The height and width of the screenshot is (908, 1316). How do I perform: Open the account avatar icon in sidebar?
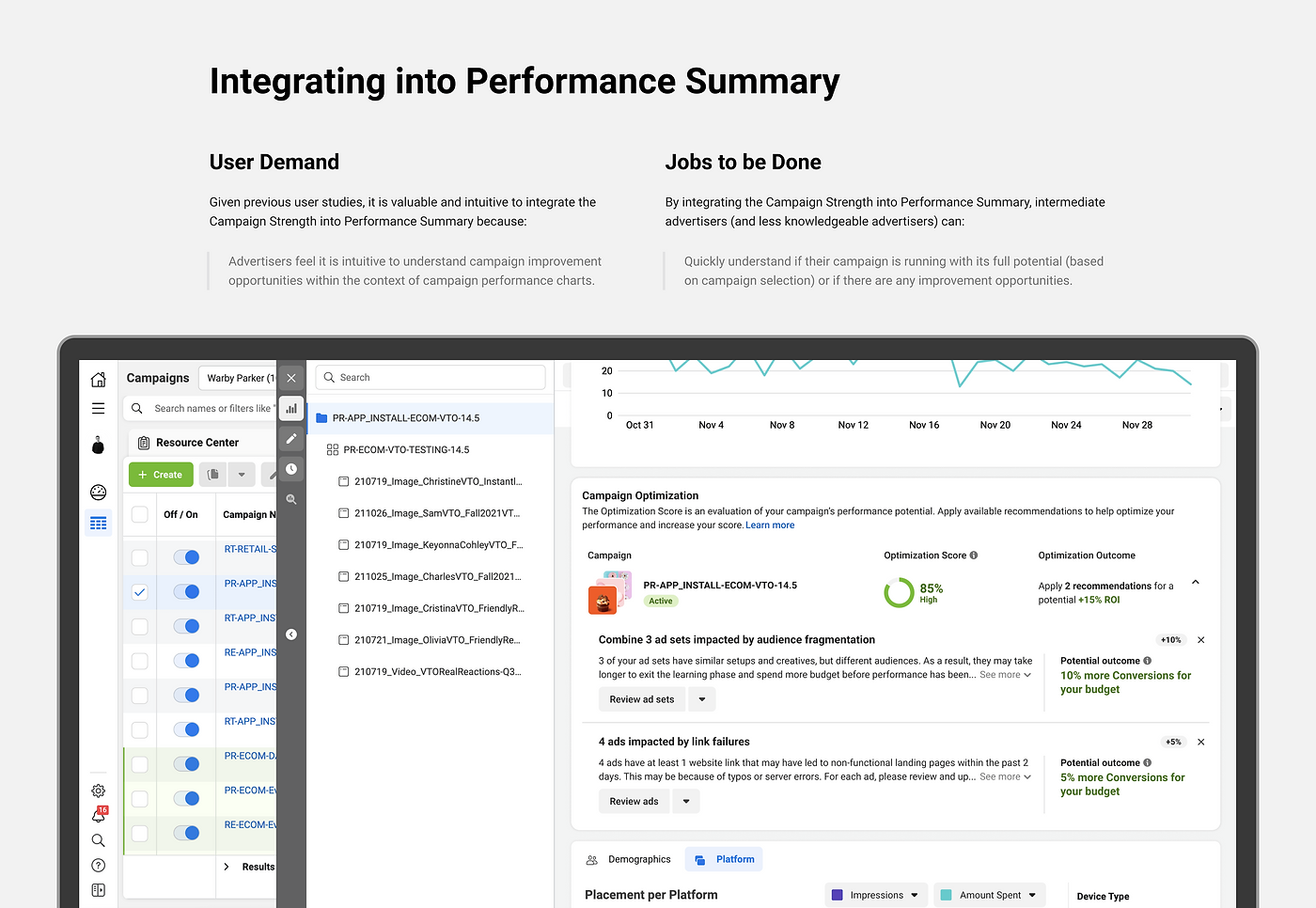[98, 445]
